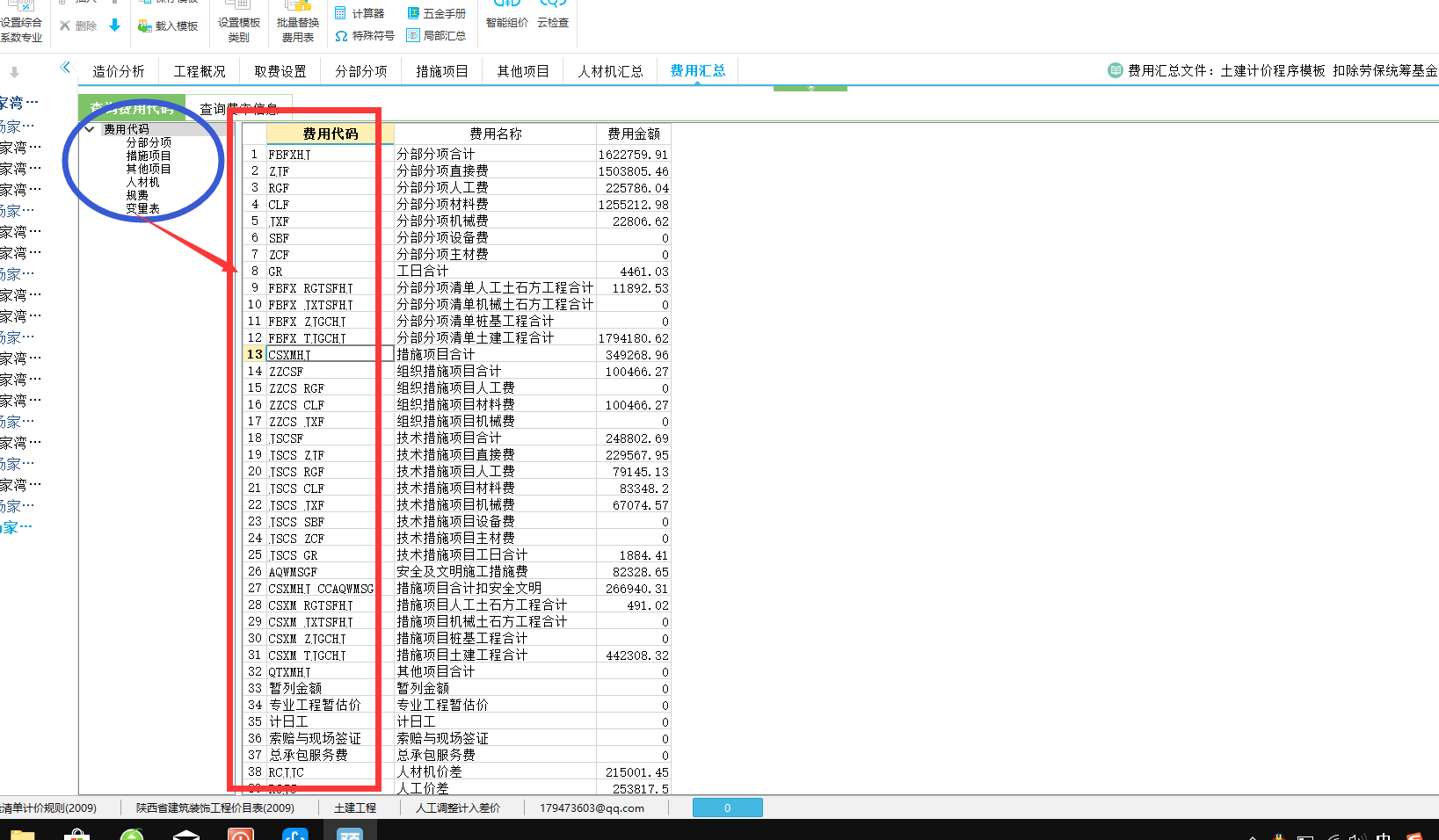Select the 费用汇总 tab
The width and height of the screenshot is (1439, 840).
pos(698,71)
